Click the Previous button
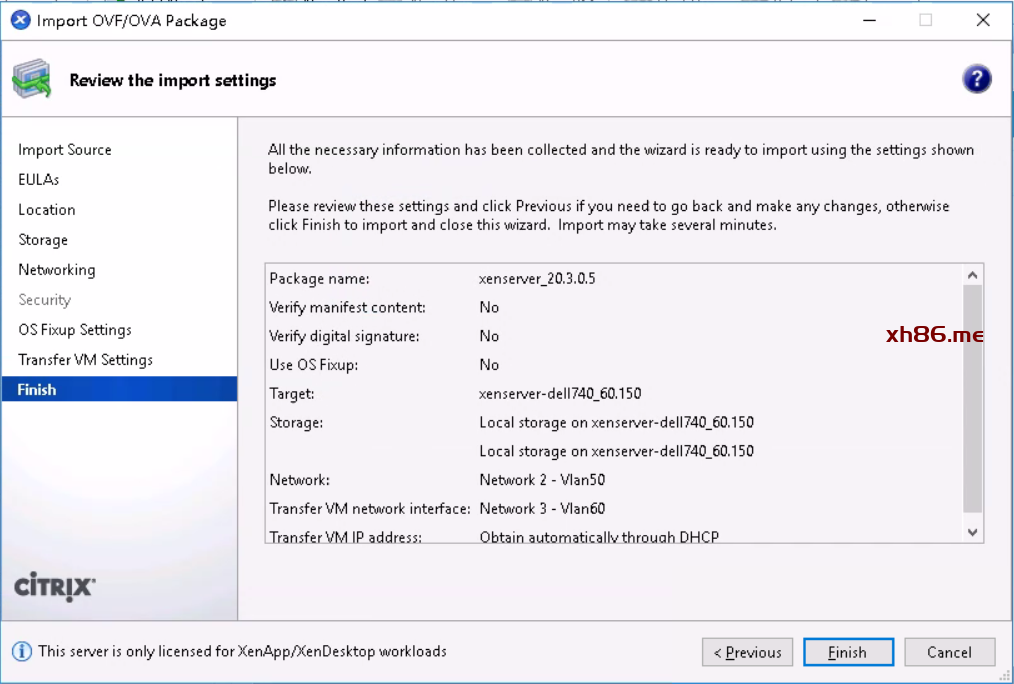 coord(747,652)
